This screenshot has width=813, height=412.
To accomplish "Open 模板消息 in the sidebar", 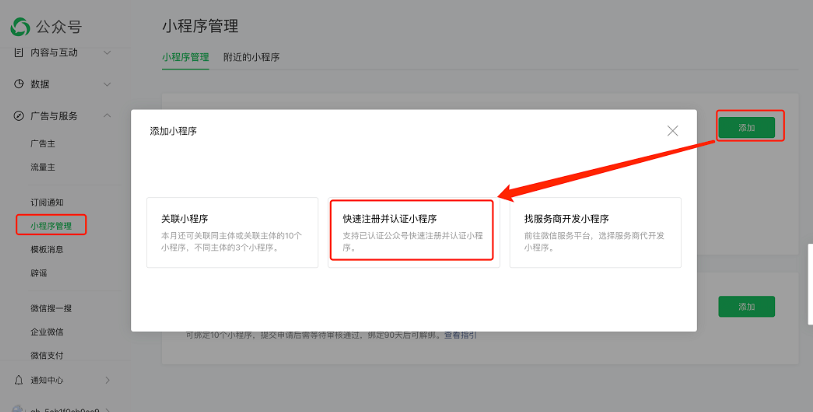I will pyautogui.click(x=47, y=249).
